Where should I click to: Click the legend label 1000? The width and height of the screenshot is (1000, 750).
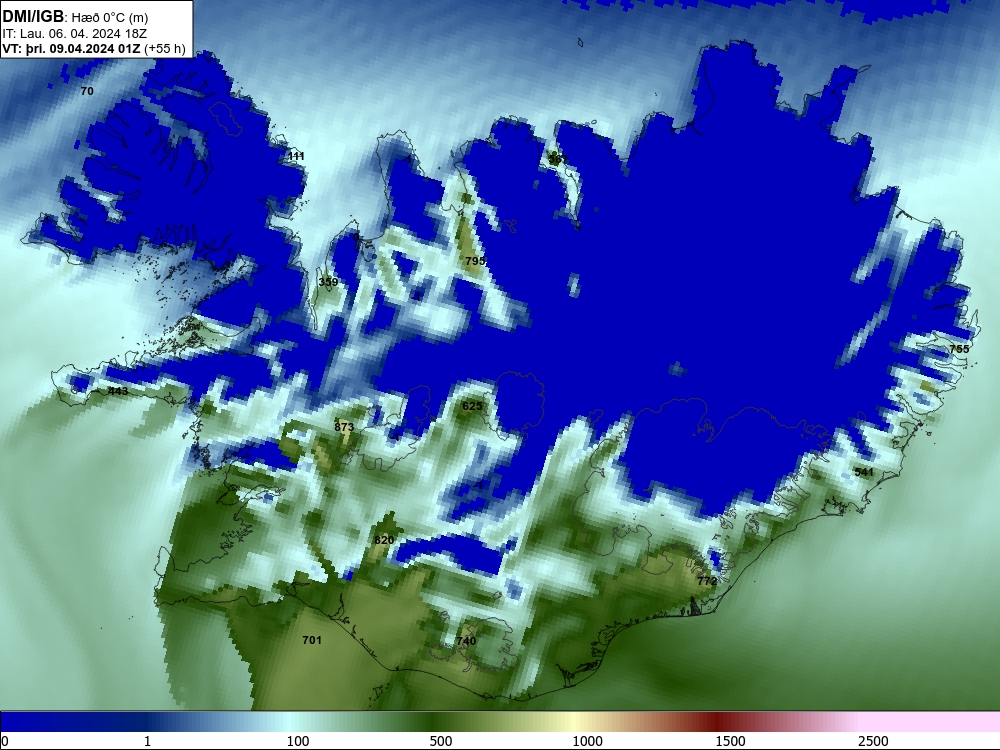click(x=587, y=741)
